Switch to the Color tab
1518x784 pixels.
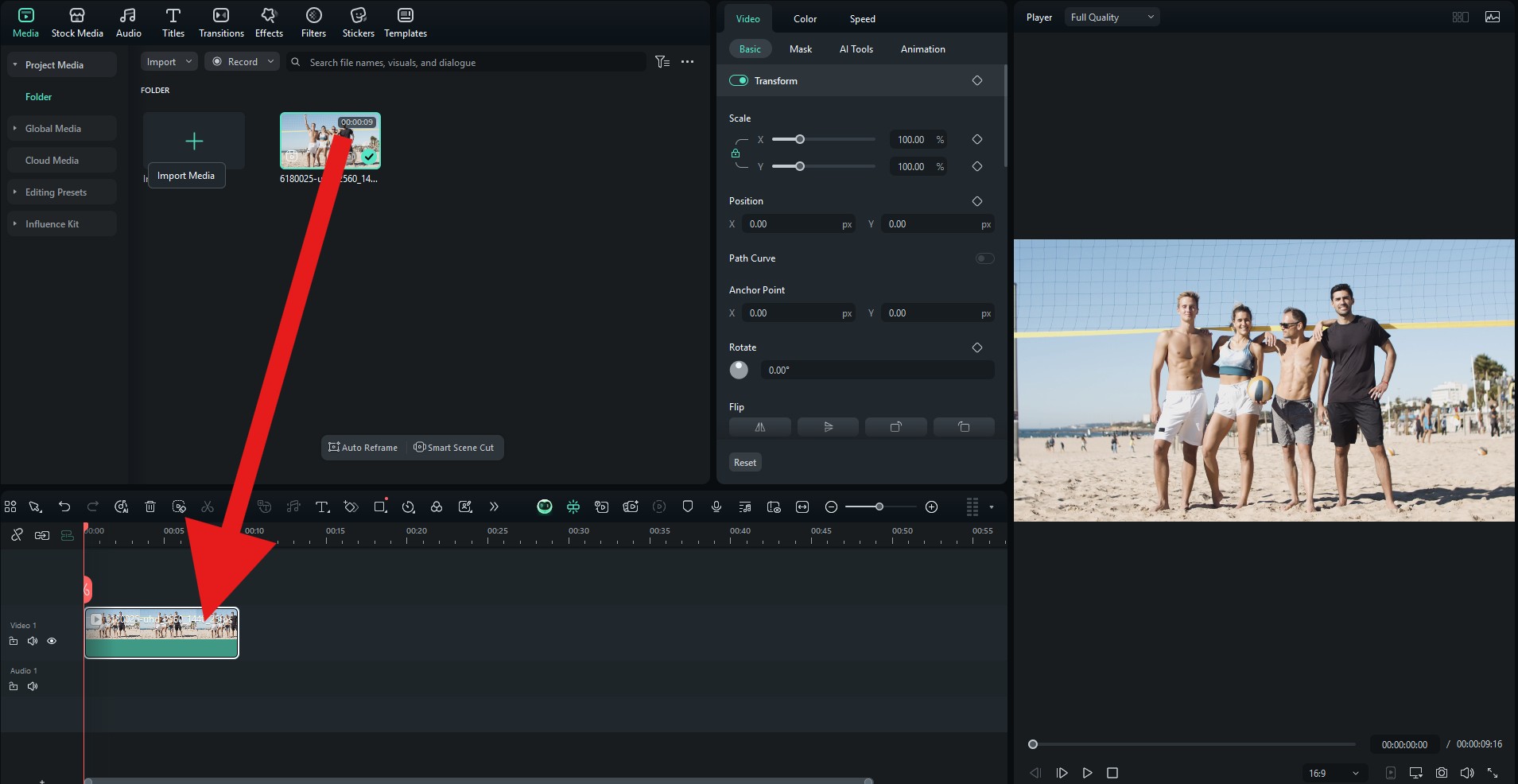[x=805, y=19]
